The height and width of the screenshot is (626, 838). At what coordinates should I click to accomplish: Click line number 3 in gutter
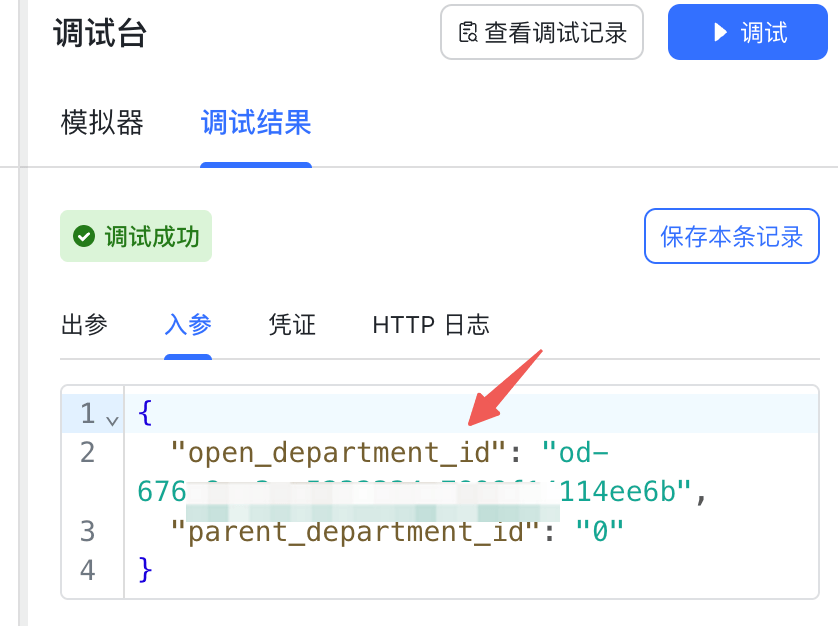click(88, 531)
